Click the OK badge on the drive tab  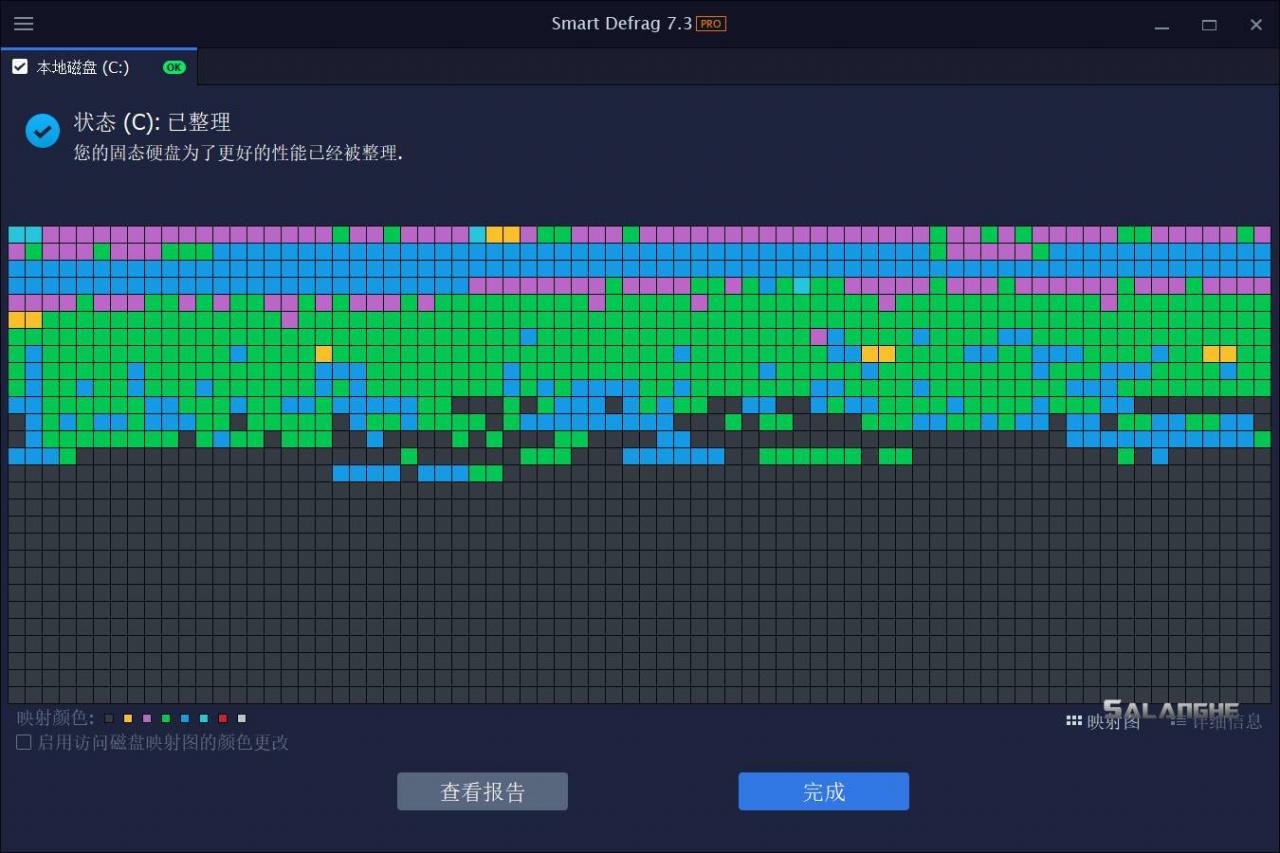coord(173,67)
